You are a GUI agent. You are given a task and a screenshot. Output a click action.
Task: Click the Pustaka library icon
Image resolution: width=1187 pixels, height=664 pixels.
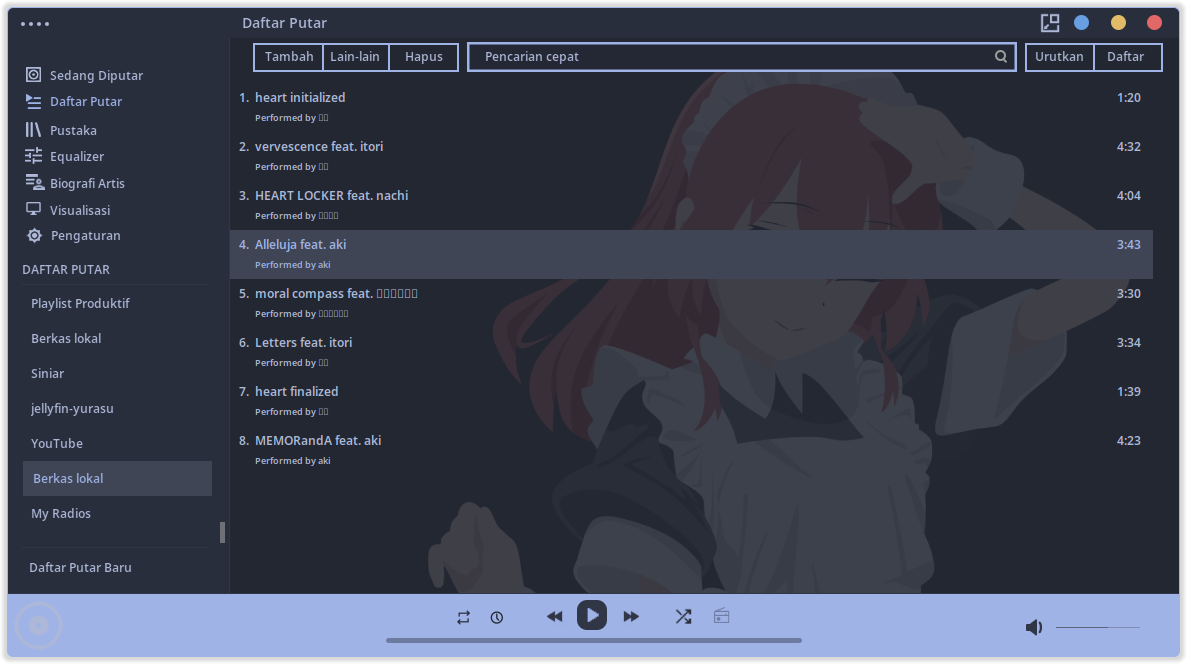[33, 130]
